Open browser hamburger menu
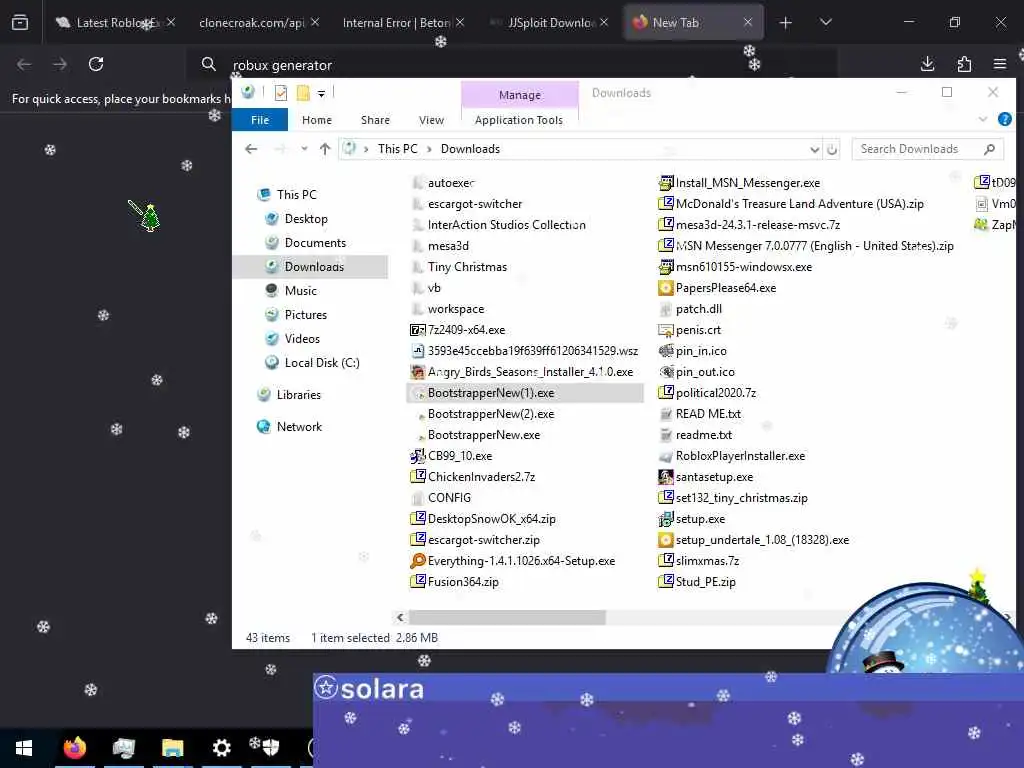This screenshot has width=1024, height=768. (x=1000, y=64)
